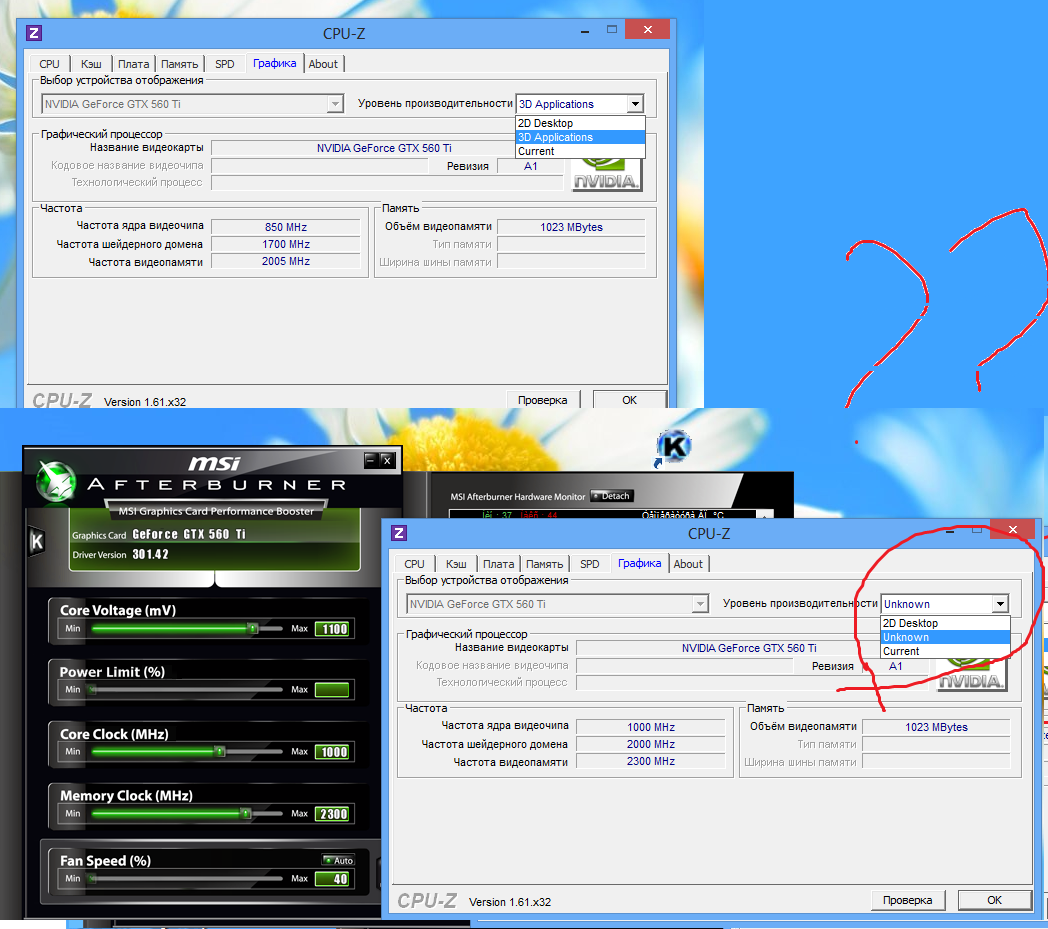The height and width of the screenshot is (929, 1048).
Task: Click the Z icon in the 850 MHz CPU-Z title bar
Action: (x=34, y=33)
